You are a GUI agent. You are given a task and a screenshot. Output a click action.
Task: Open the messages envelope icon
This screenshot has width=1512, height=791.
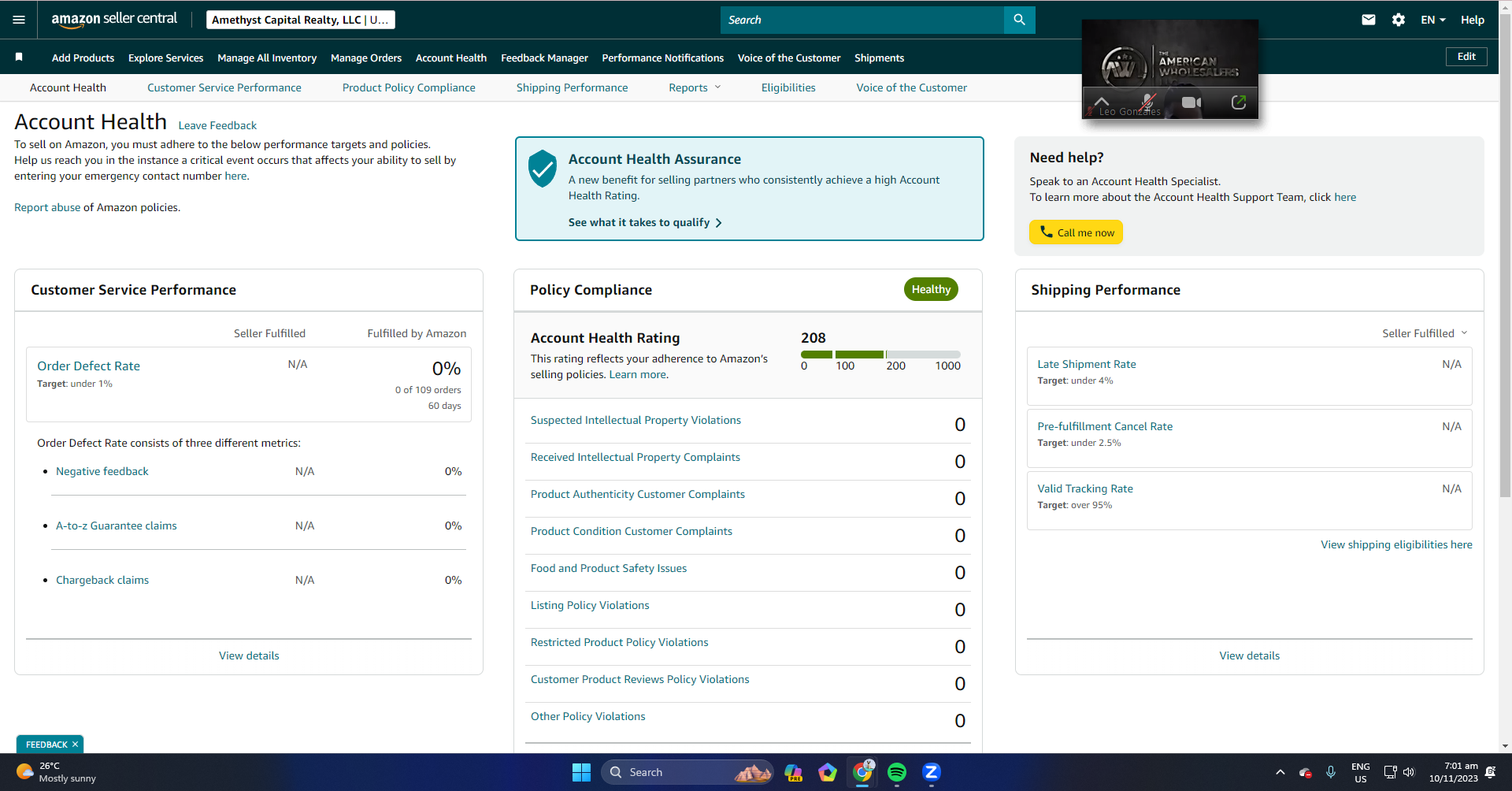click(x=1369, y=20)
